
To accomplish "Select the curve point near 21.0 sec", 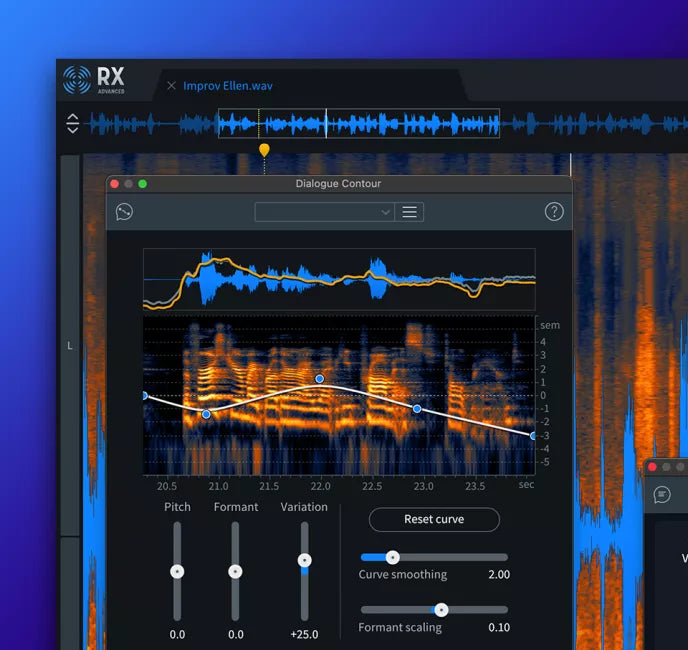I will [206, 414].
